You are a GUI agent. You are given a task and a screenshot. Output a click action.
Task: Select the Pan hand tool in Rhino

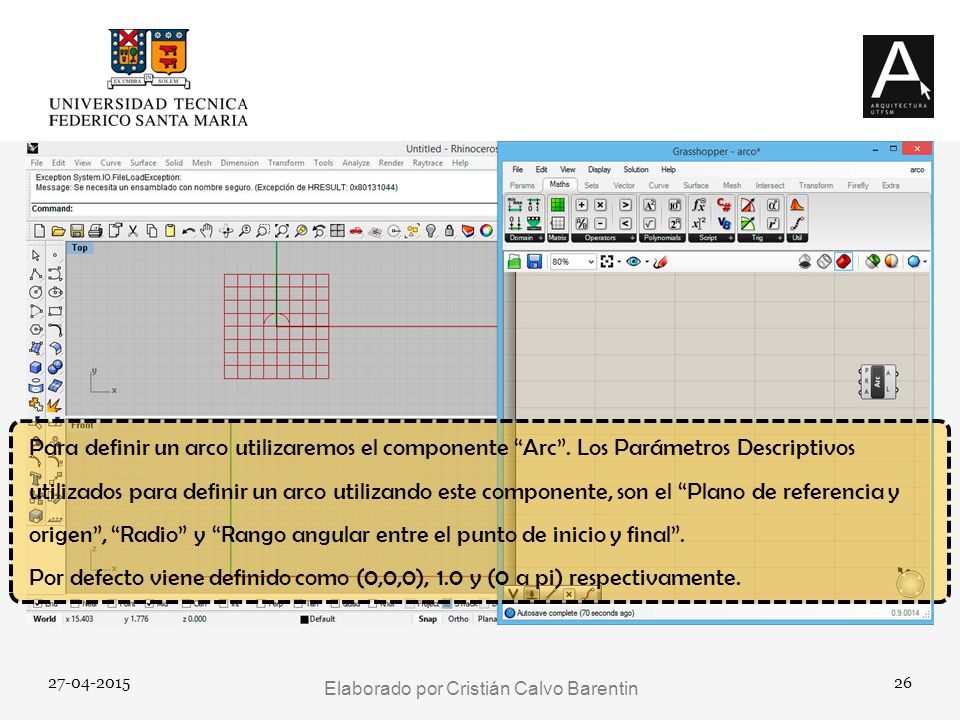(x=207, y=231)
